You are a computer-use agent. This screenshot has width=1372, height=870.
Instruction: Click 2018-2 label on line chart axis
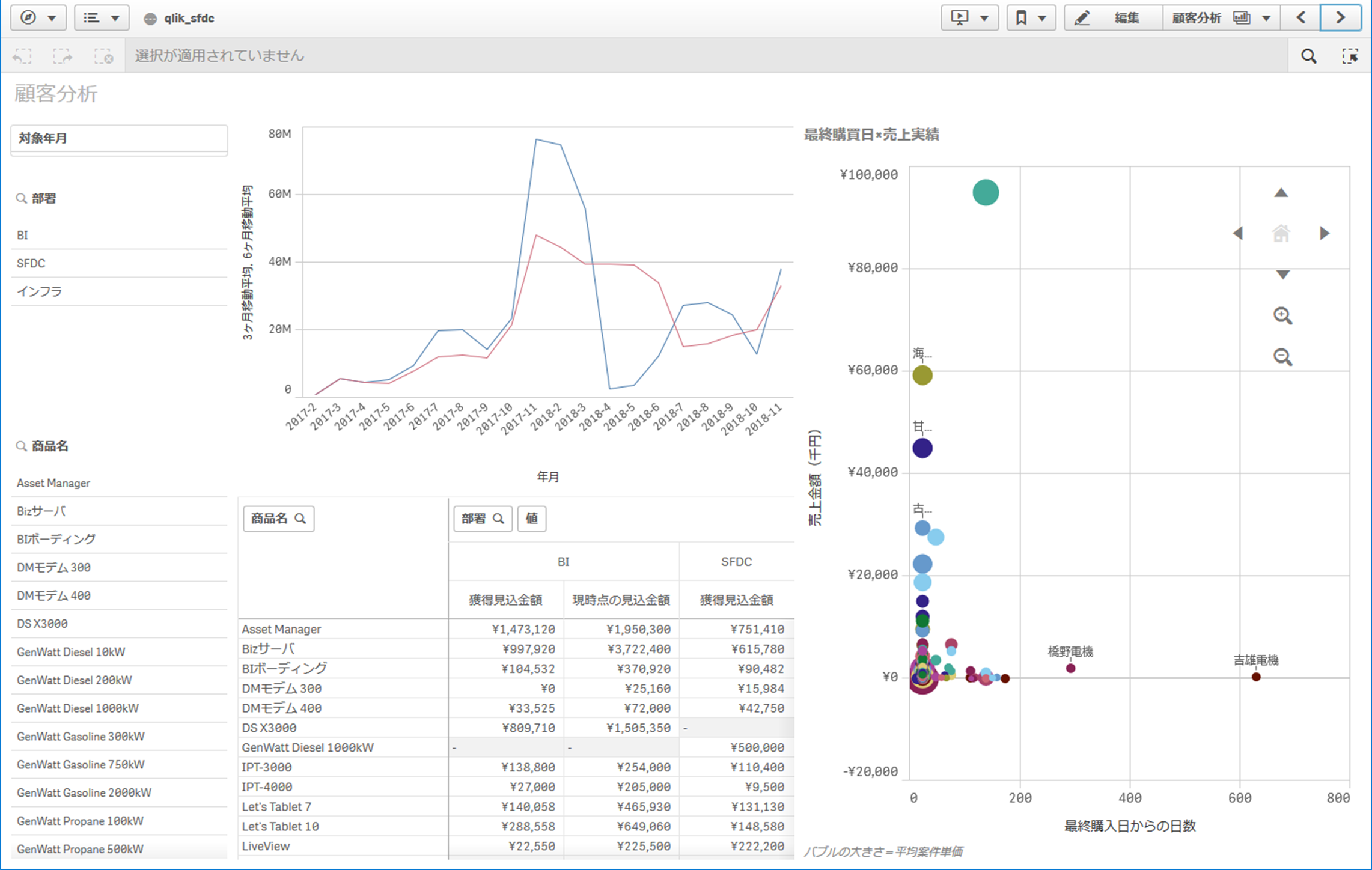point(546,416)
